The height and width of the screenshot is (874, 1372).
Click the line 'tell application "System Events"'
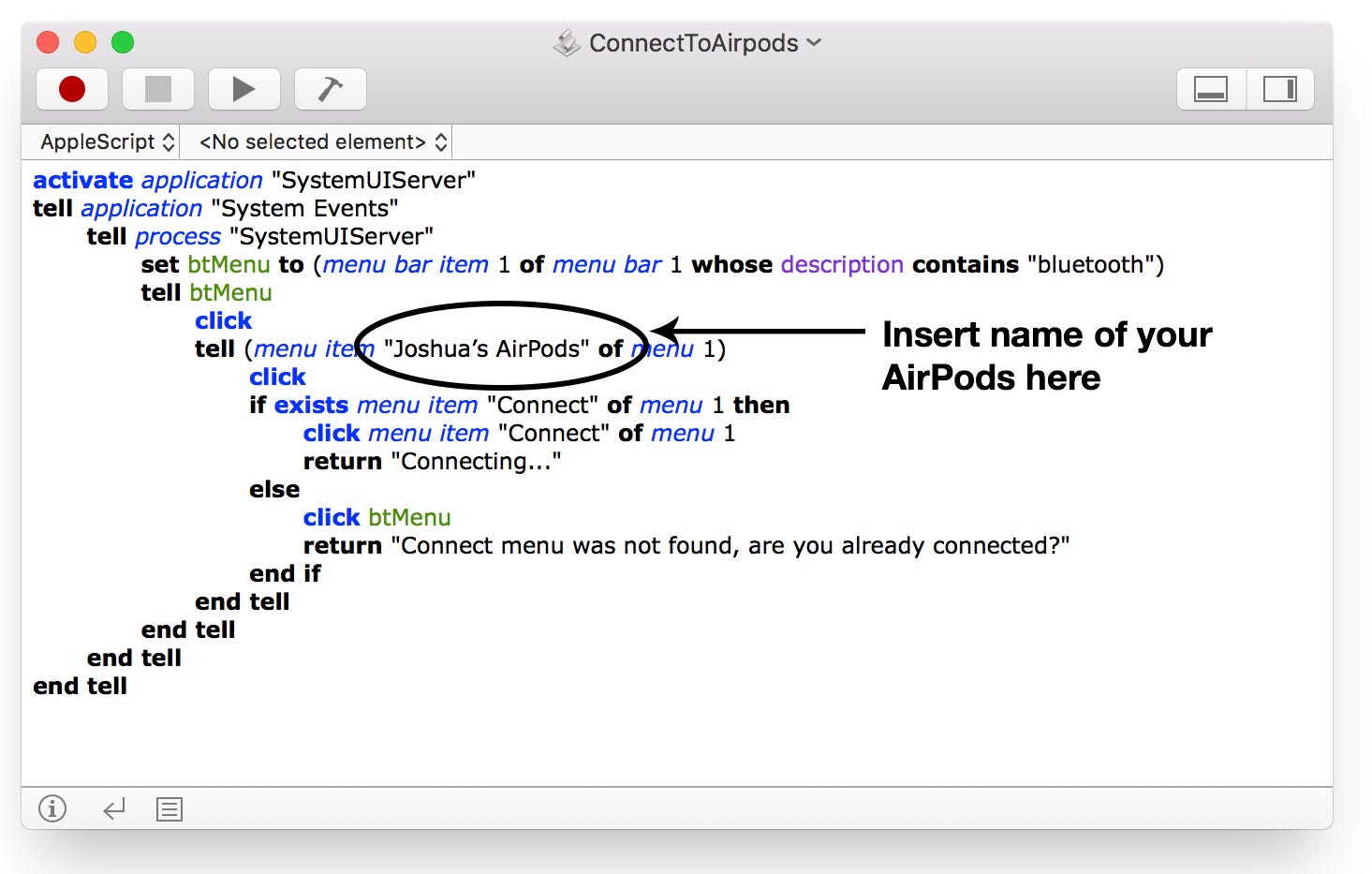click(215, 208)
